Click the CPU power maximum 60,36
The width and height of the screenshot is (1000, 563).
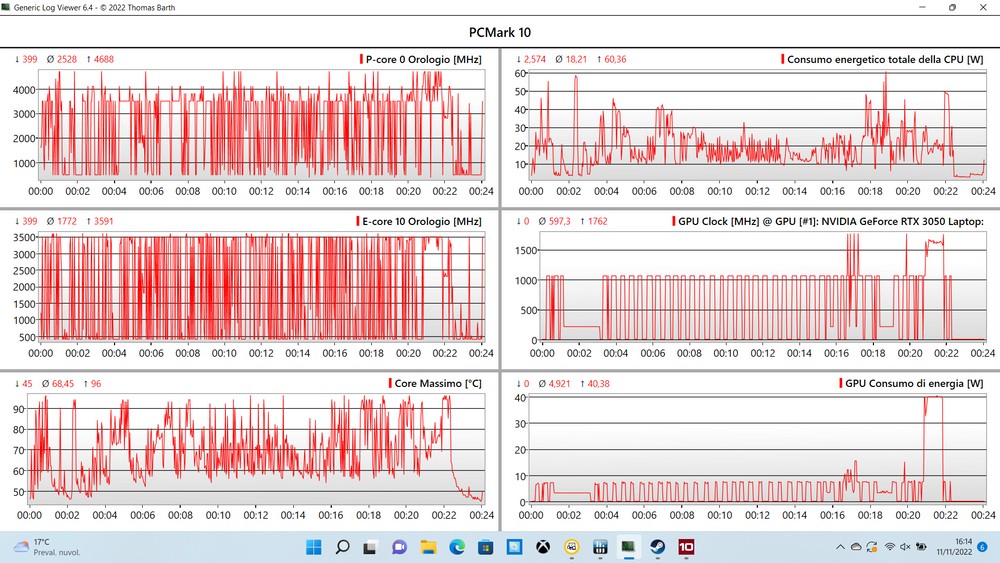click(x=615, y=59)
